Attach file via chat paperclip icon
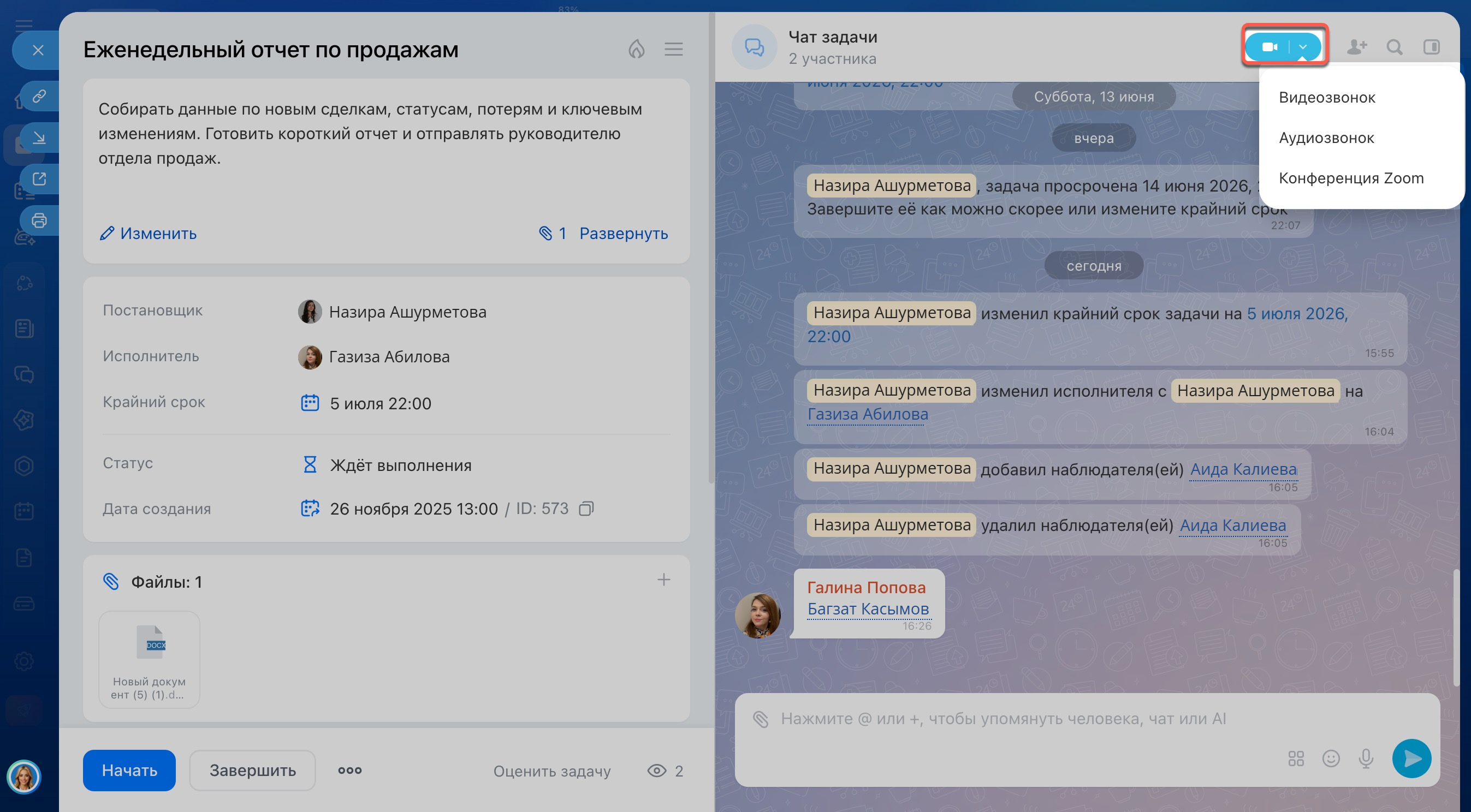Screen dimensions: 1471x812 760,719
